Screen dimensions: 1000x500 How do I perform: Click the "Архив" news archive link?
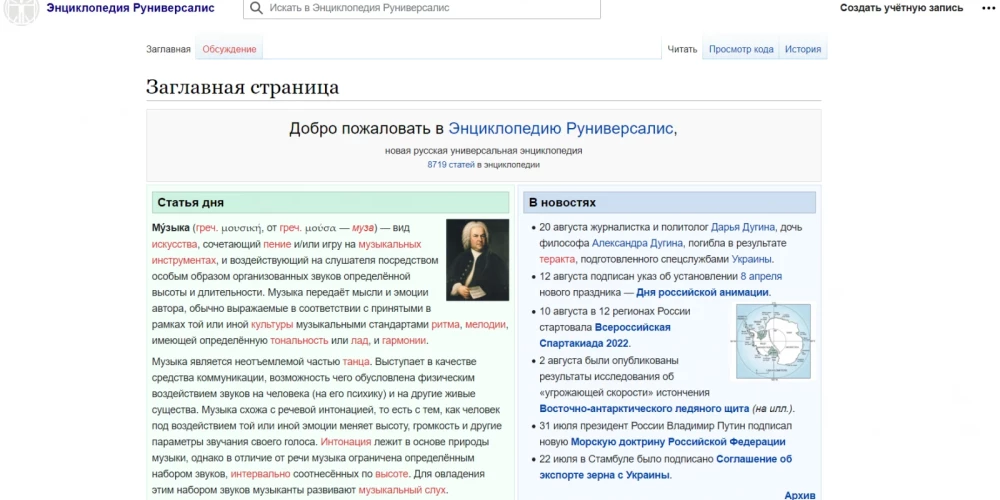800,495
